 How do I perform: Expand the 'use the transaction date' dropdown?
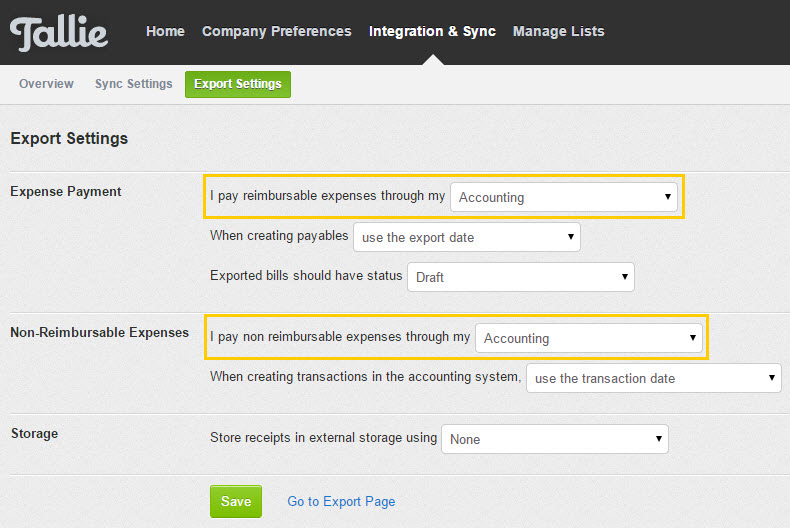click(654, 378)
